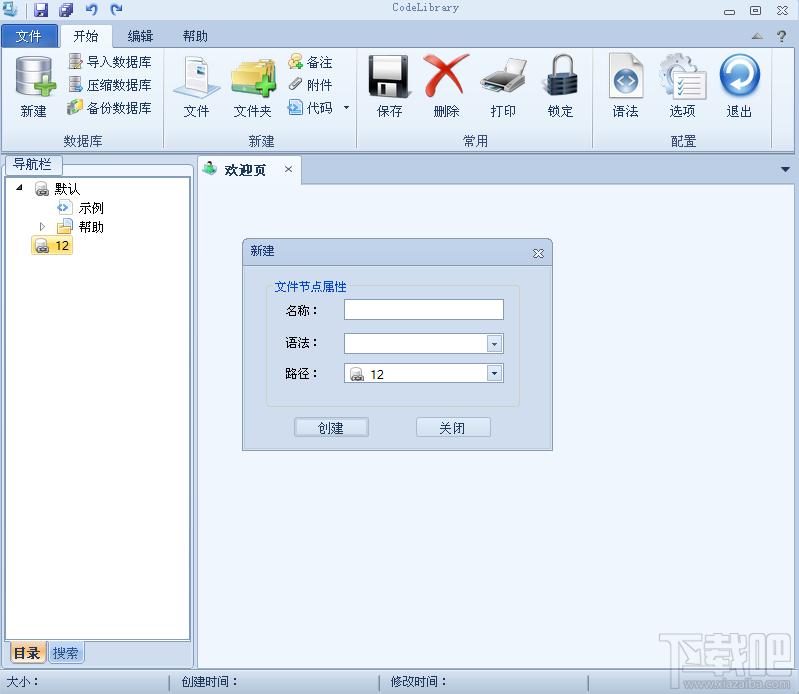Screen dimensions: 799x694
Task: Create a new folder (文件夹)
Action: (x=253, y=87)
